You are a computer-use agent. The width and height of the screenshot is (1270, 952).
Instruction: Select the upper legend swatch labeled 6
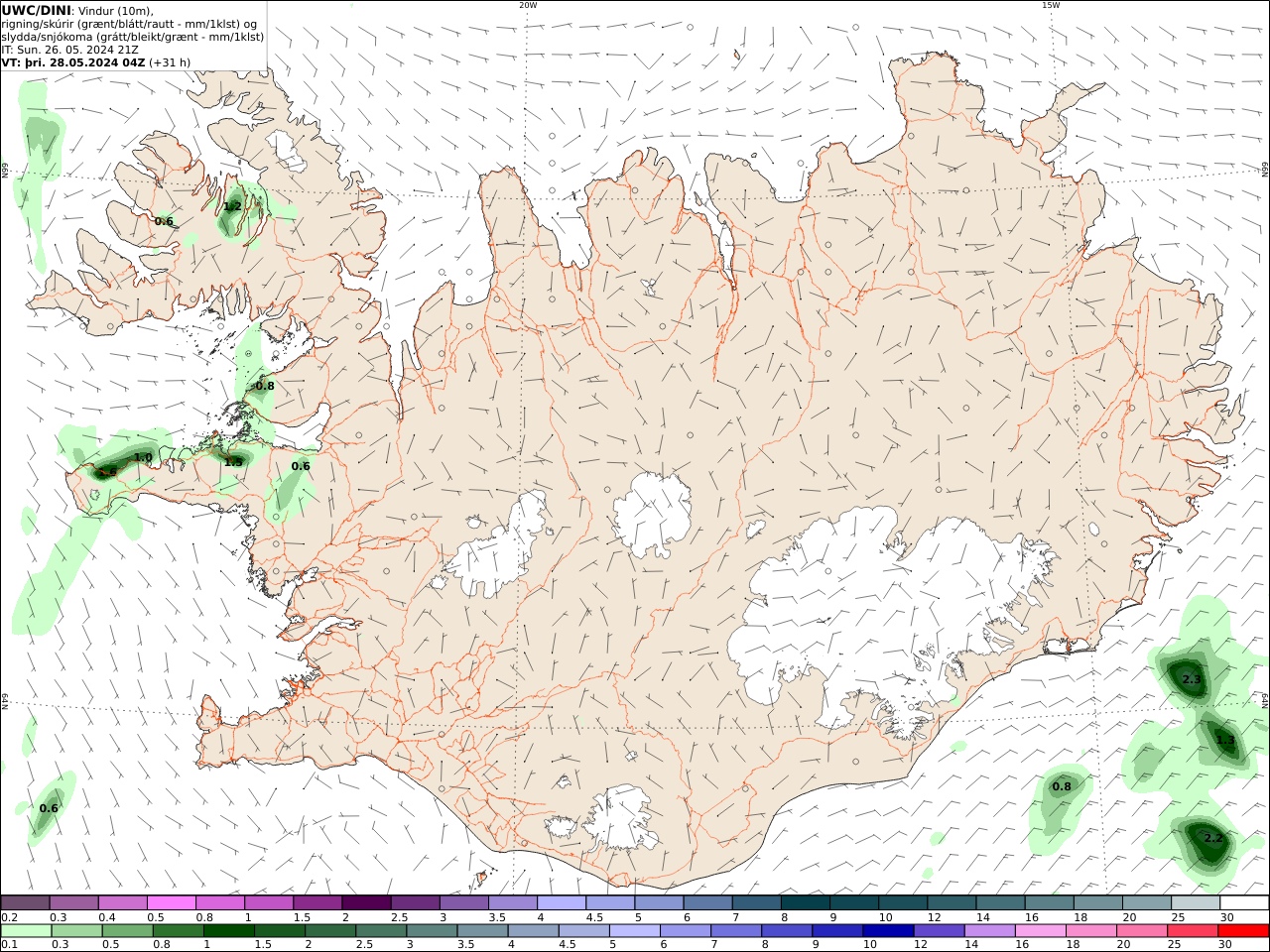coord(707,902)
